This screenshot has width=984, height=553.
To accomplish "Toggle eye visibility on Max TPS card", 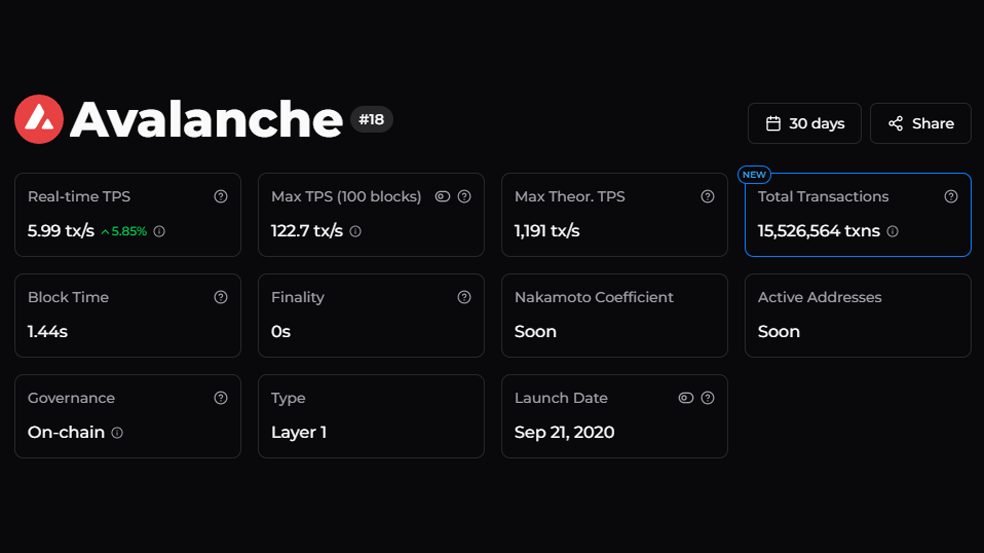I will click(442, 196).
